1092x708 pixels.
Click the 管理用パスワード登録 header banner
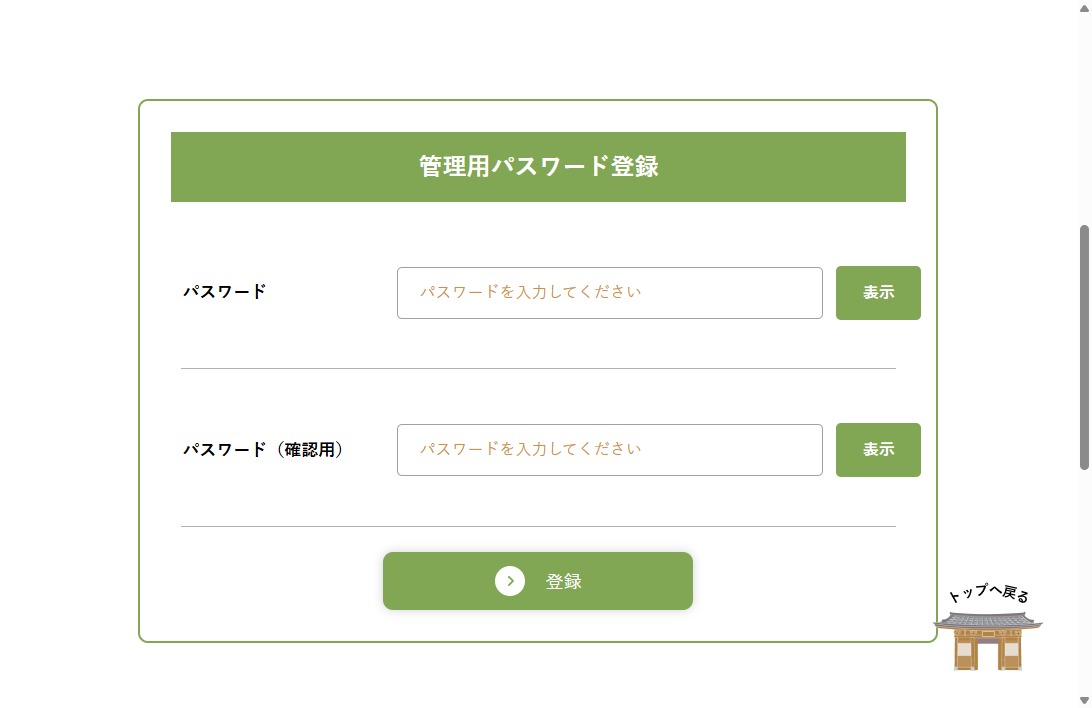[538, 167]
